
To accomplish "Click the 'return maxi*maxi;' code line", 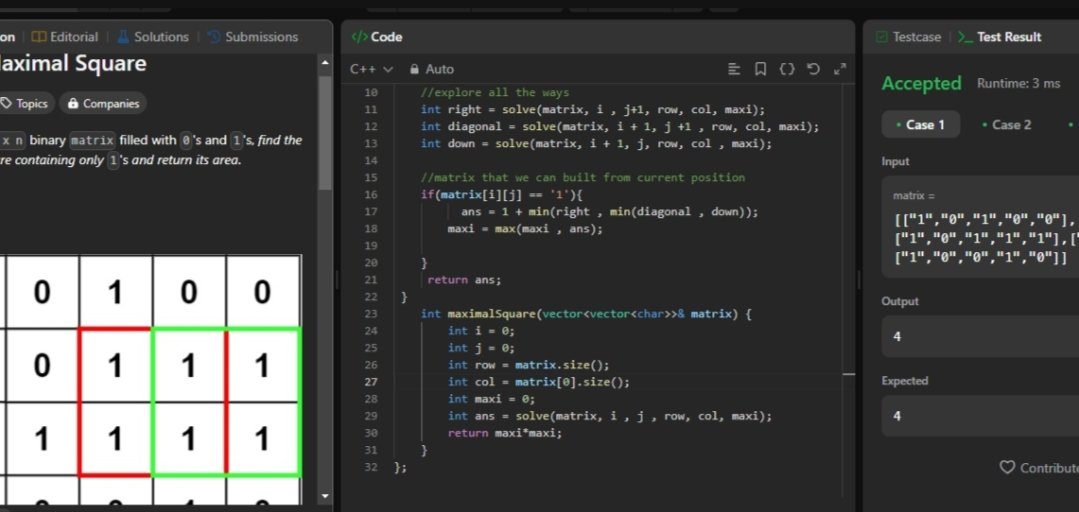I will pos(504,433).
